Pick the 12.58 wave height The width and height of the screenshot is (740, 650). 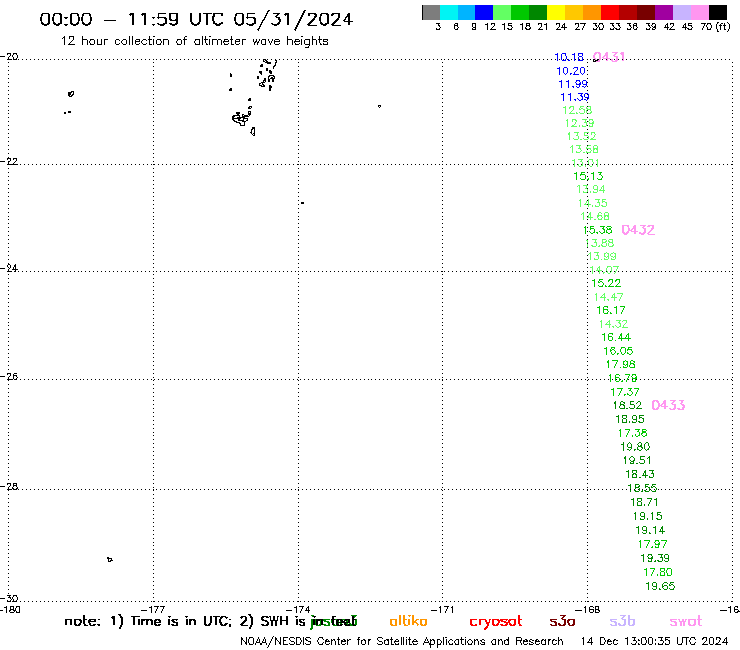tap(577, 110)
